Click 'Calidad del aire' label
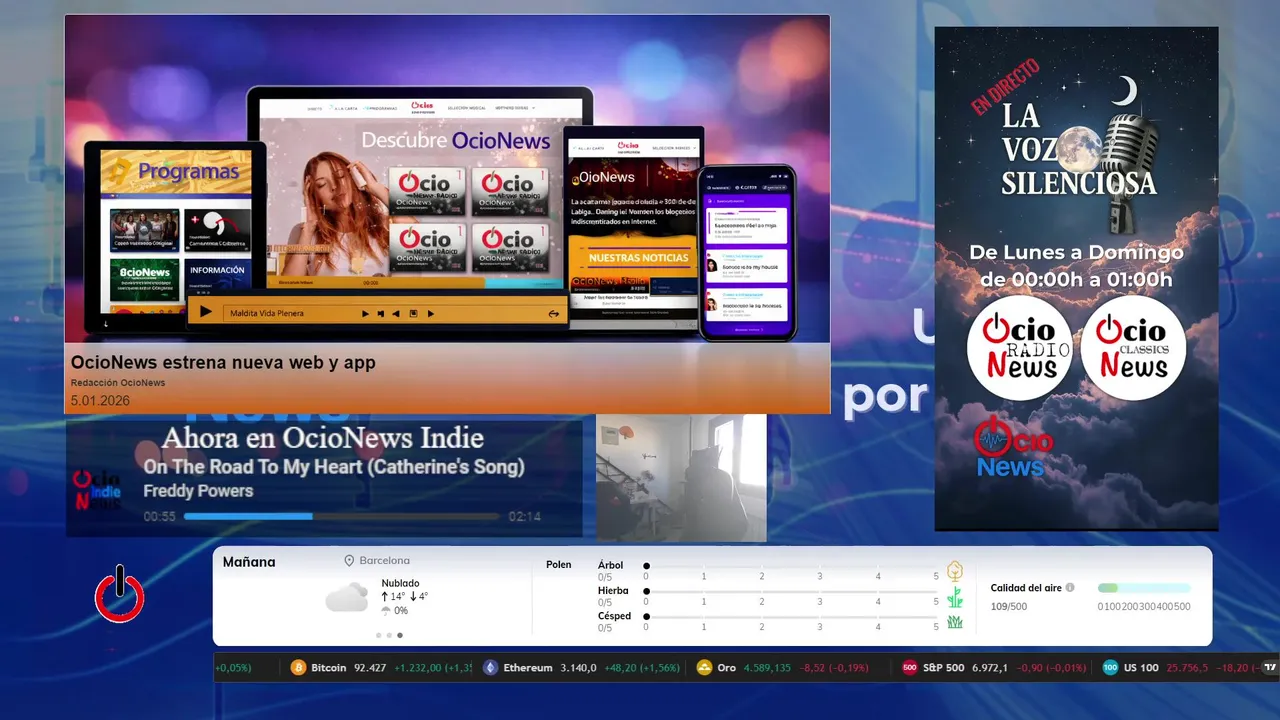The image size is (1280, 720). tap(1026, 588)
